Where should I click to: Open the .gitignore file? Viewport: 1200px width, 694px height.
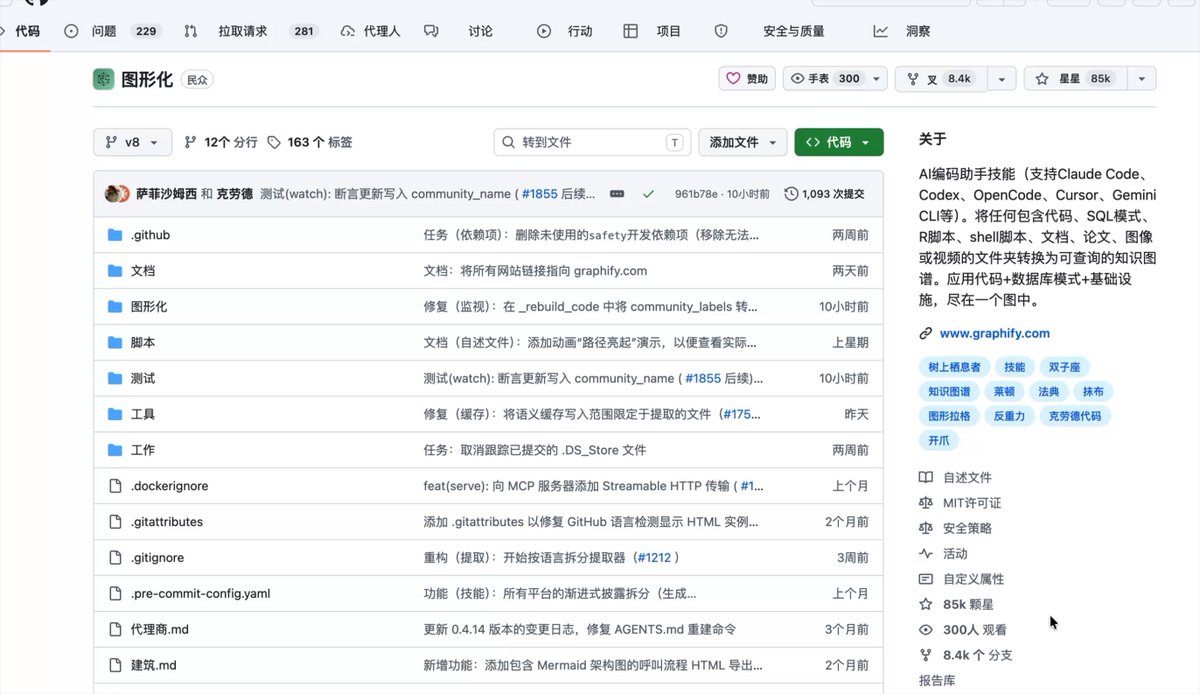(157, 558)
